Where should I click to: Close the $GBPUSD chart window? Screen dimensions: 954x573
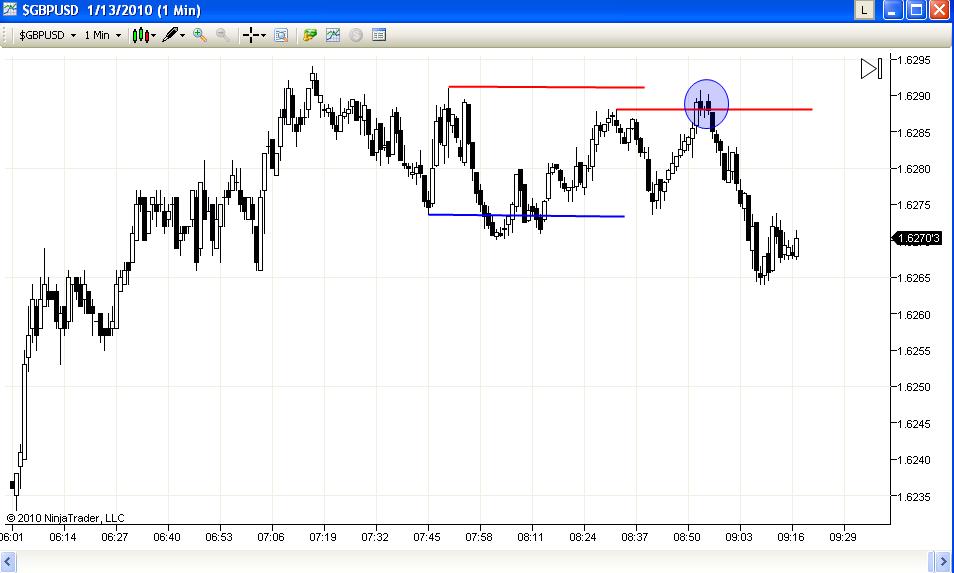click(x=939, y=10)
